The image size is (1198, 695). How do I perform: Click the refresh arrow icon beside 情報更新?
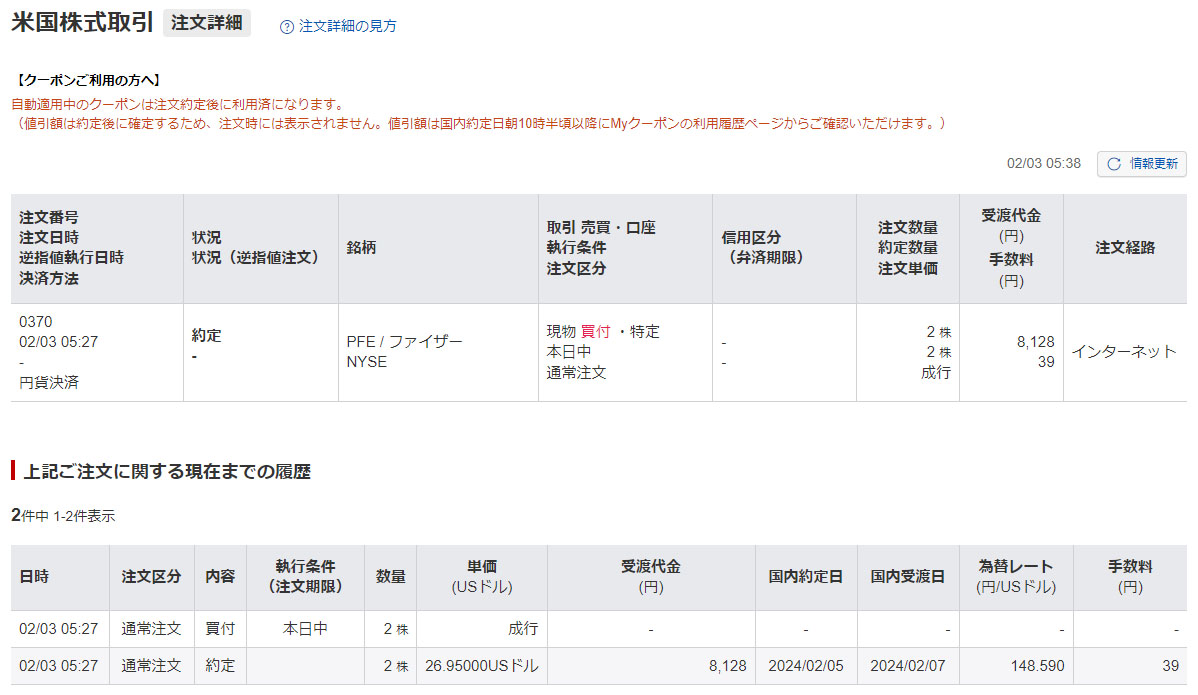[1114, 164]
